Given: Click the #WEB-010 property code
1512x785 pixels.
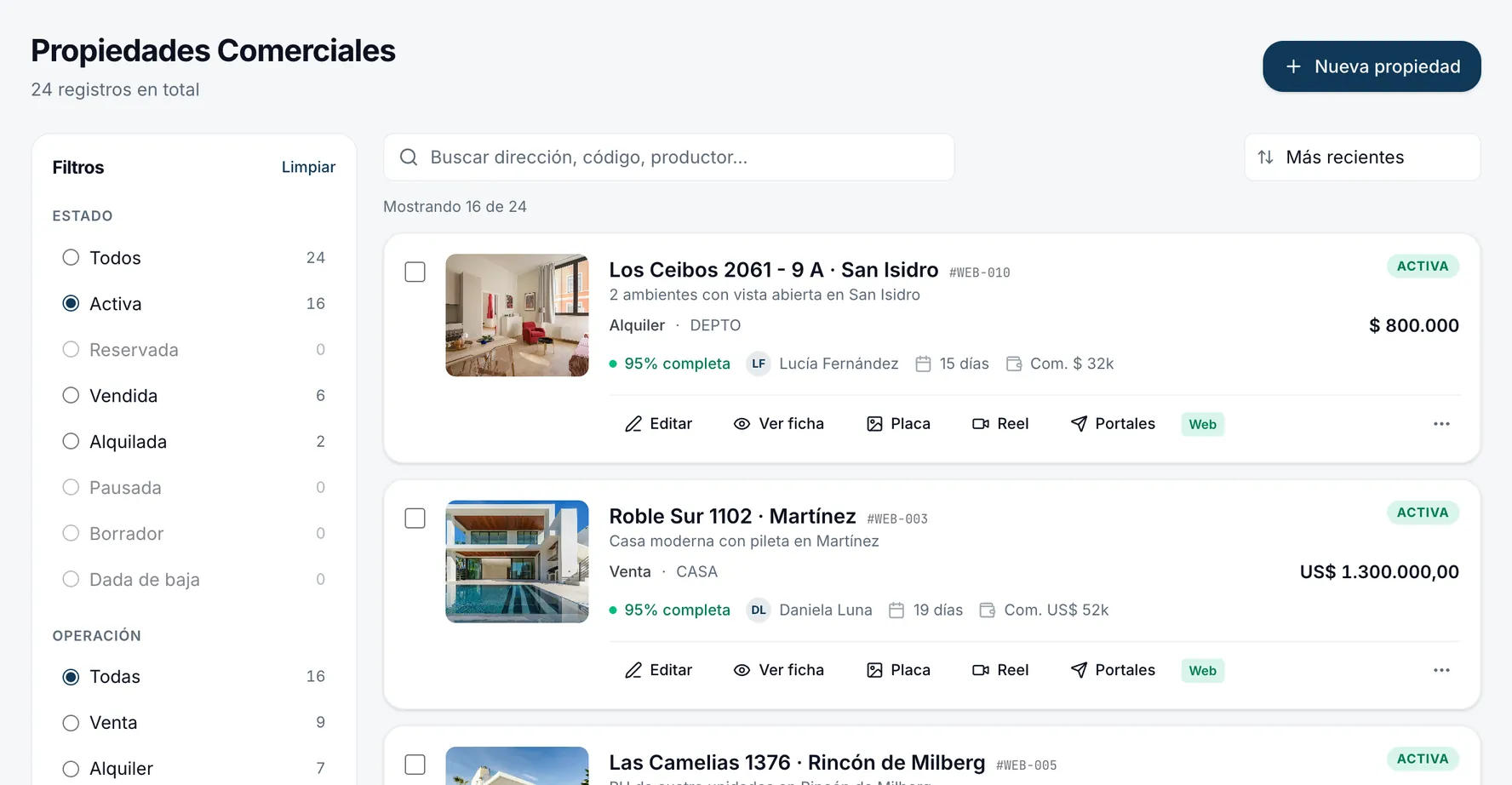Looking at the screenshot, I should [980, 273].
